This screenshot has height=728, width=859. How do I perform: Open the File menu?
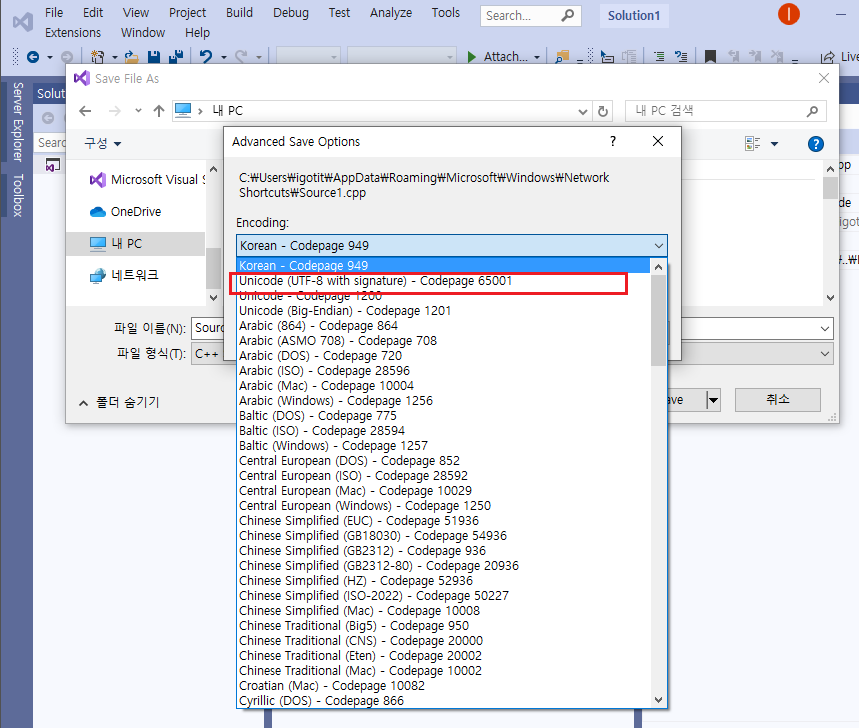(54, 13)
